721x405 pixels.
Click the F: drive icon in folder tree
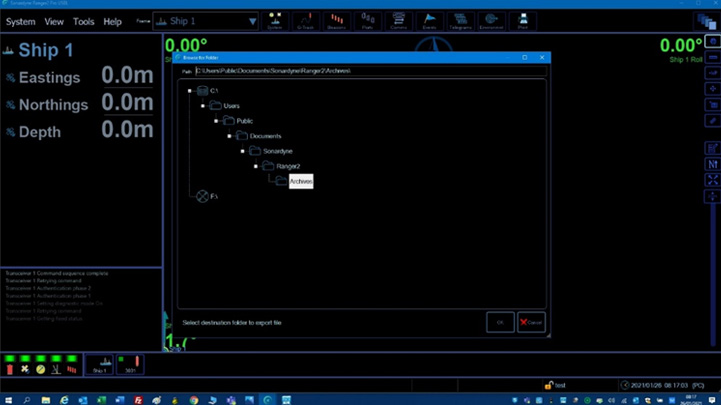(202, 196)
